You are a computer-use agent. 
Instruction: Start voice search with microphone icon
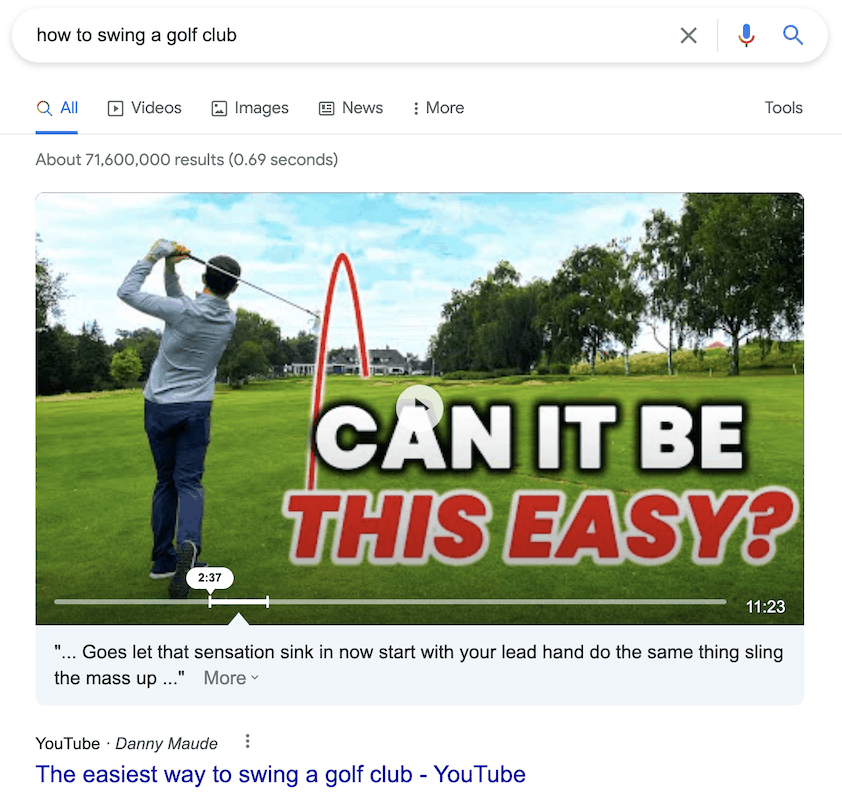tap(746, 35)
